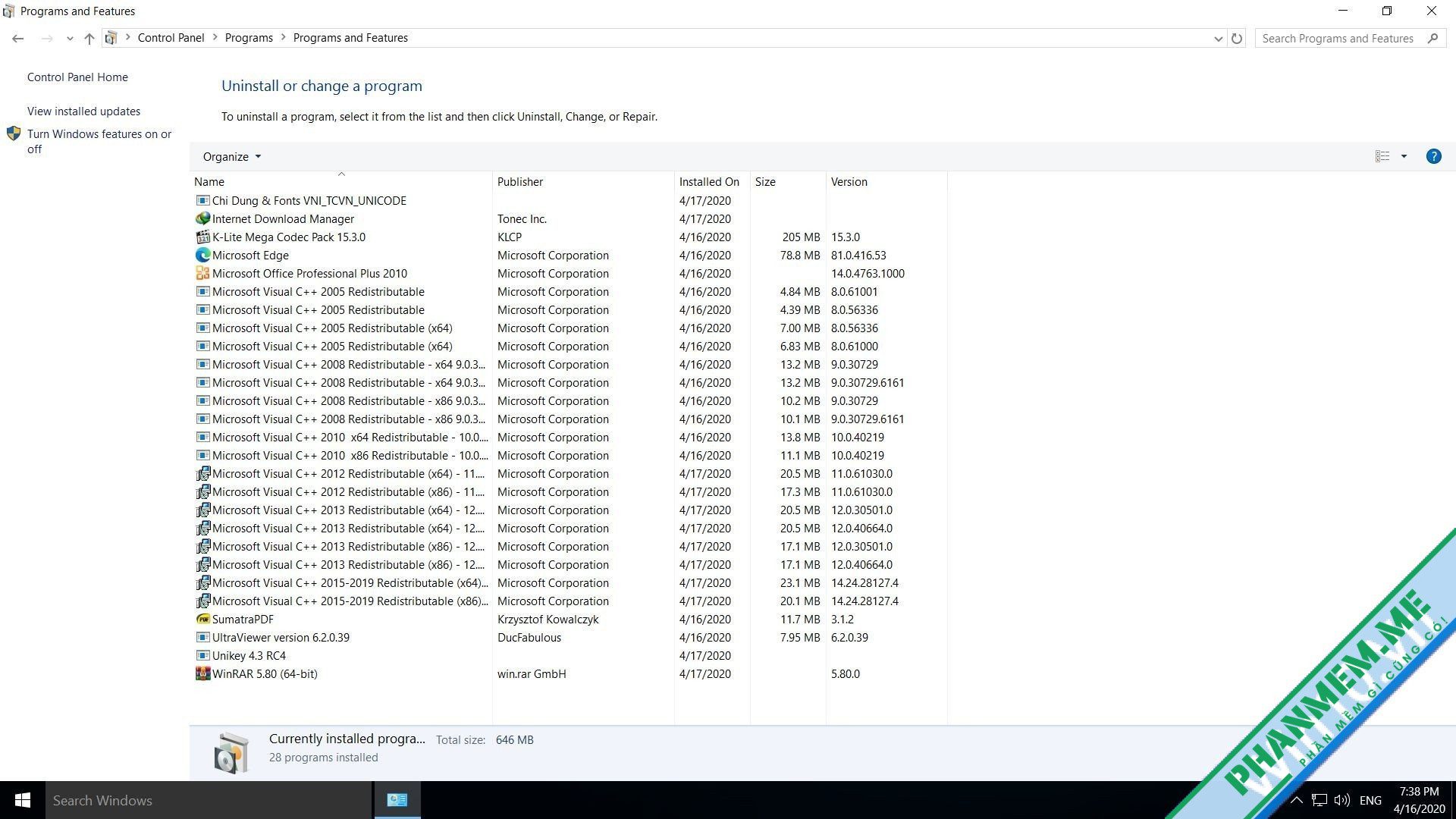The image size is (1456, 819).
Task: Click the WinRAR 5.80 program icon
Action: [202, 673]
